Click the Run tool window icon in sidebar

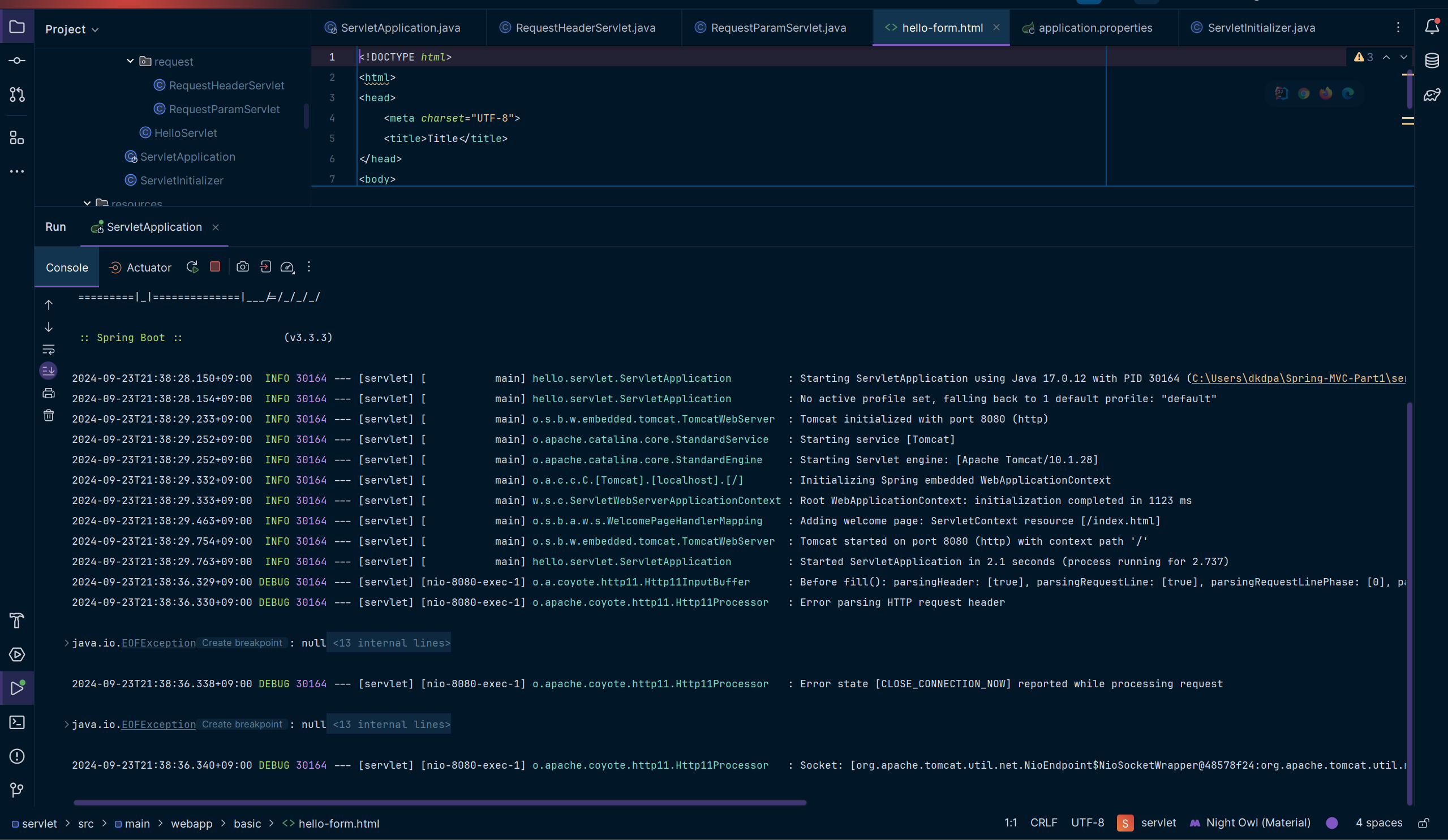(16, 688)
